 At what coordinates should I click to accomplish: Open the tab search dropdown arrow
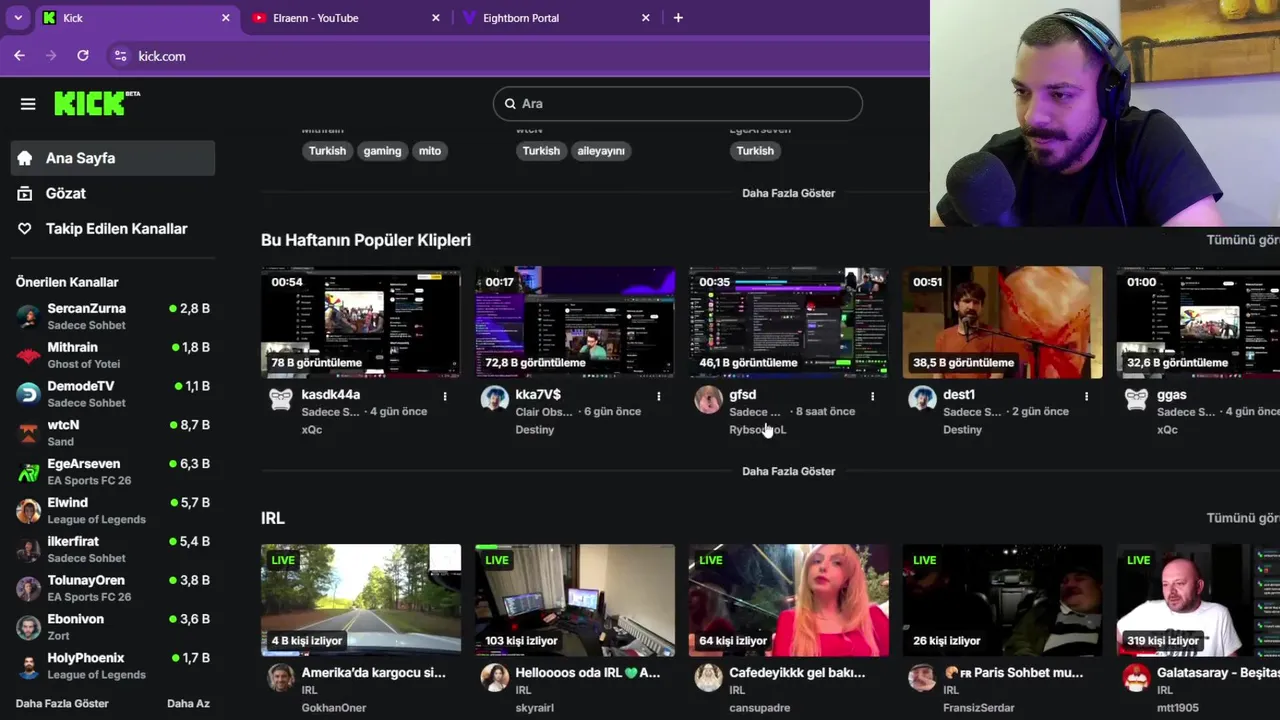[x=18, y=18]
